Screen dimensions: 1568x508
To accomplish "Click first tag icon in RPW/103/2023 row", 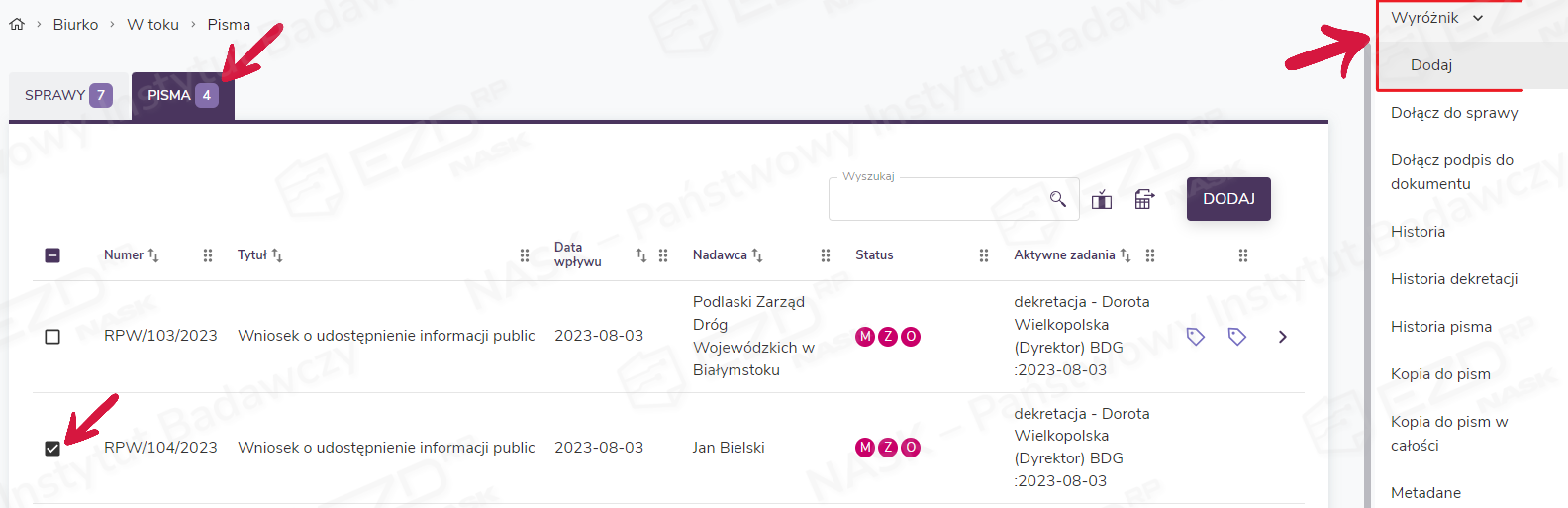I will click(x=1195, y=337).
